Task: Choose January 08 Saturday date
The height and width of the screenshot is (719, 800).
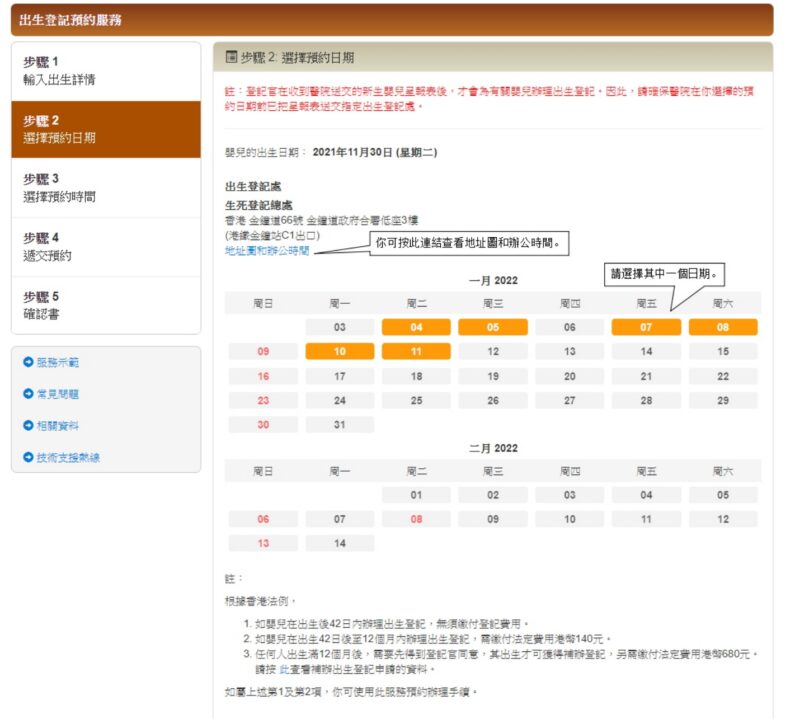Action: [722, 327]
